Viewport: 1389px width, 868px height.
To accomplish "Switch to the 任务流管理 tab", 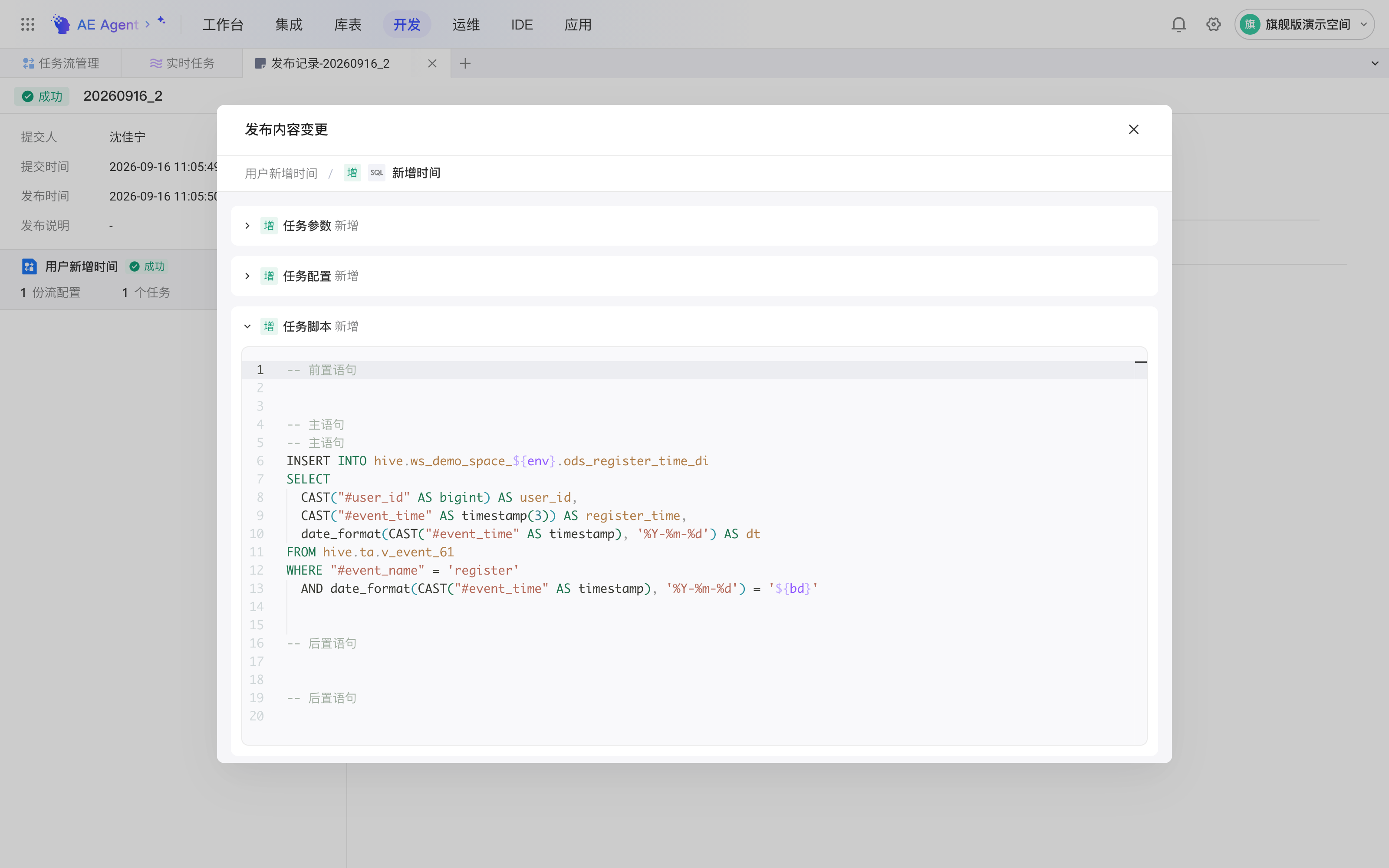I will [x=61, y=63].
